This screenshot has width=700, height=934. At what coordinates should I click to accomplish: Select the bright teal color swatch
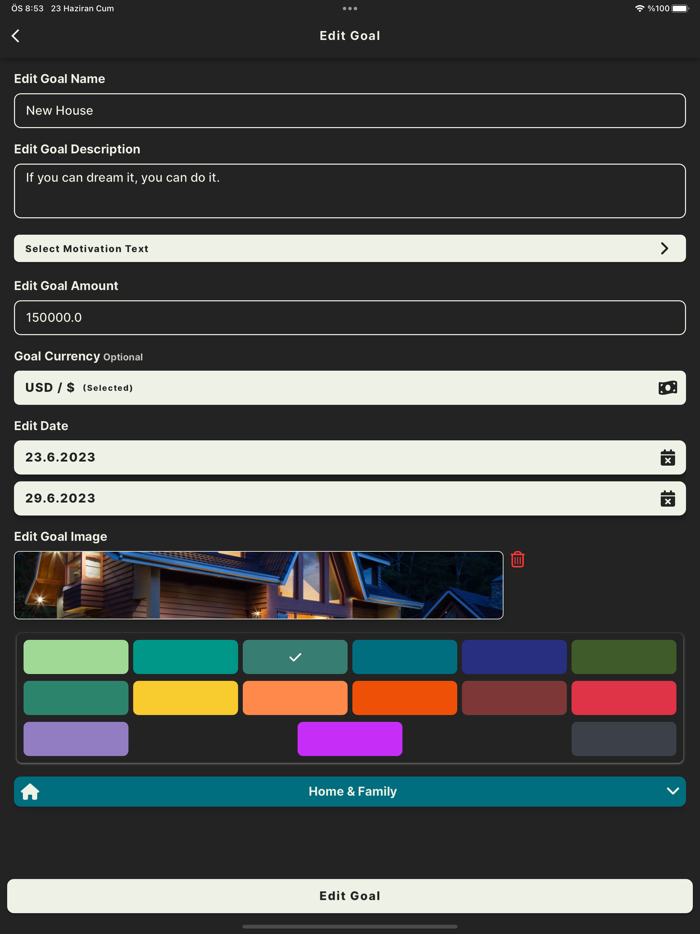tap(185, 657)
